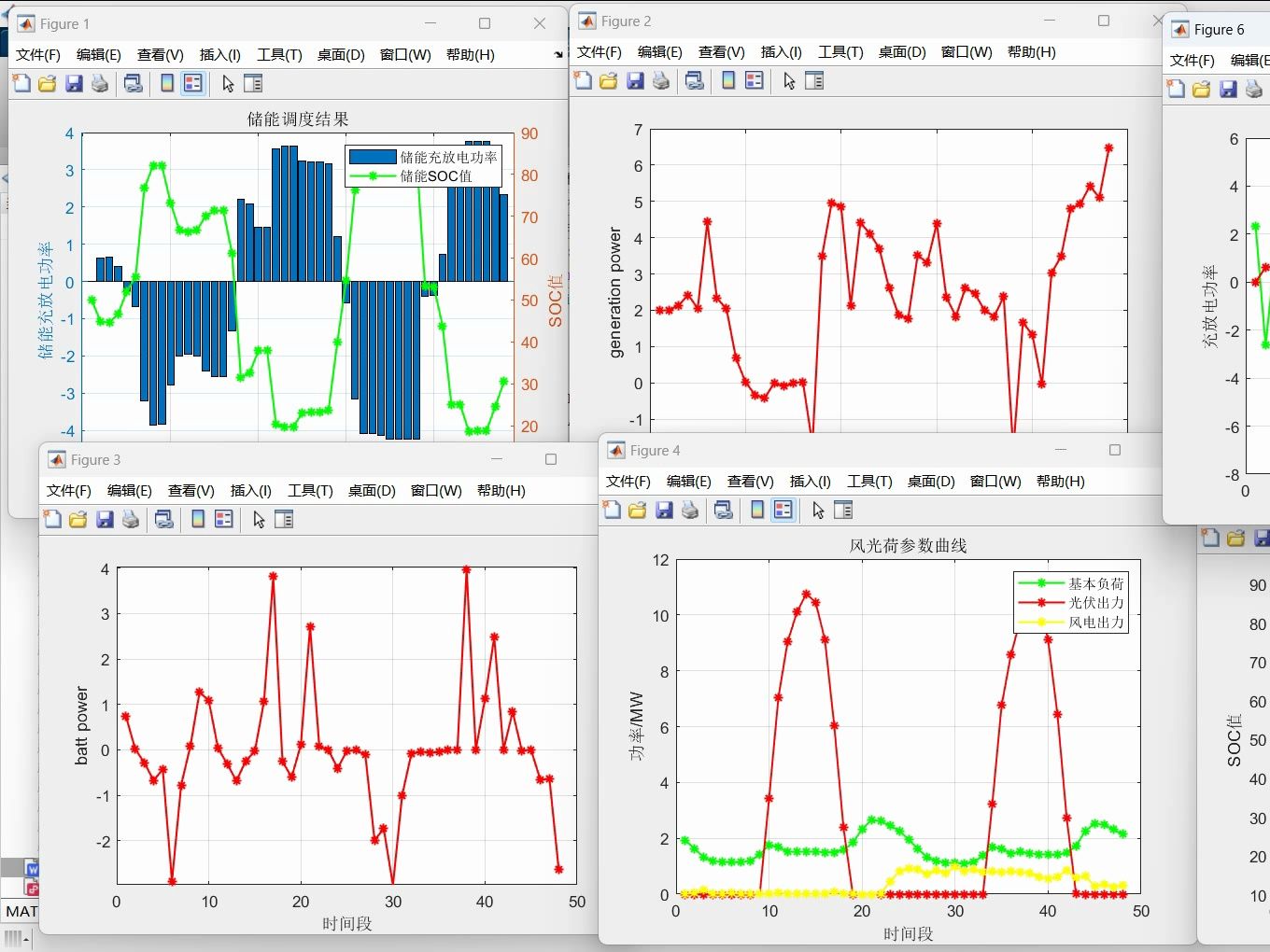Click Insert Legend icon in Figure 3 toolbar

click(x=224, y=519)
